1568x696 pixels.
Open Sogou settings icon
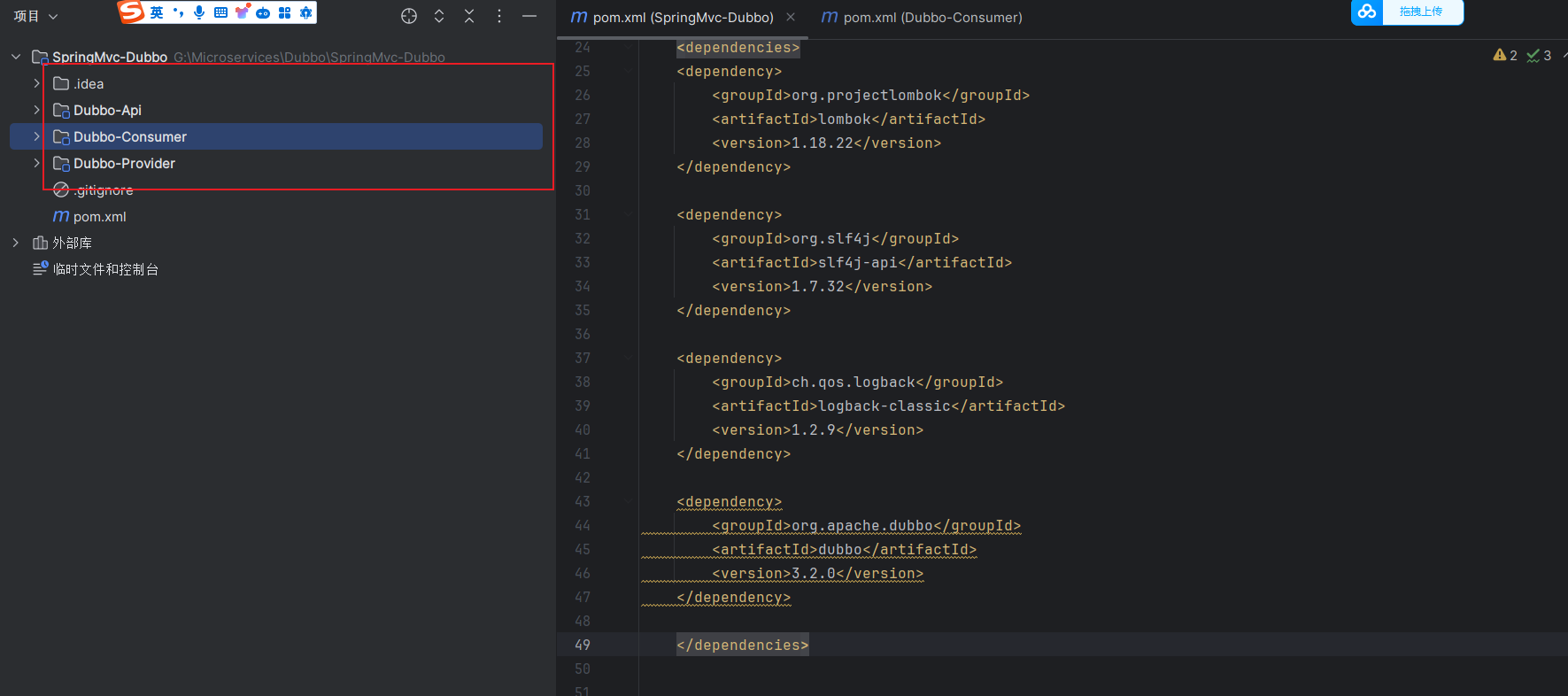click(x=305, y=12)
